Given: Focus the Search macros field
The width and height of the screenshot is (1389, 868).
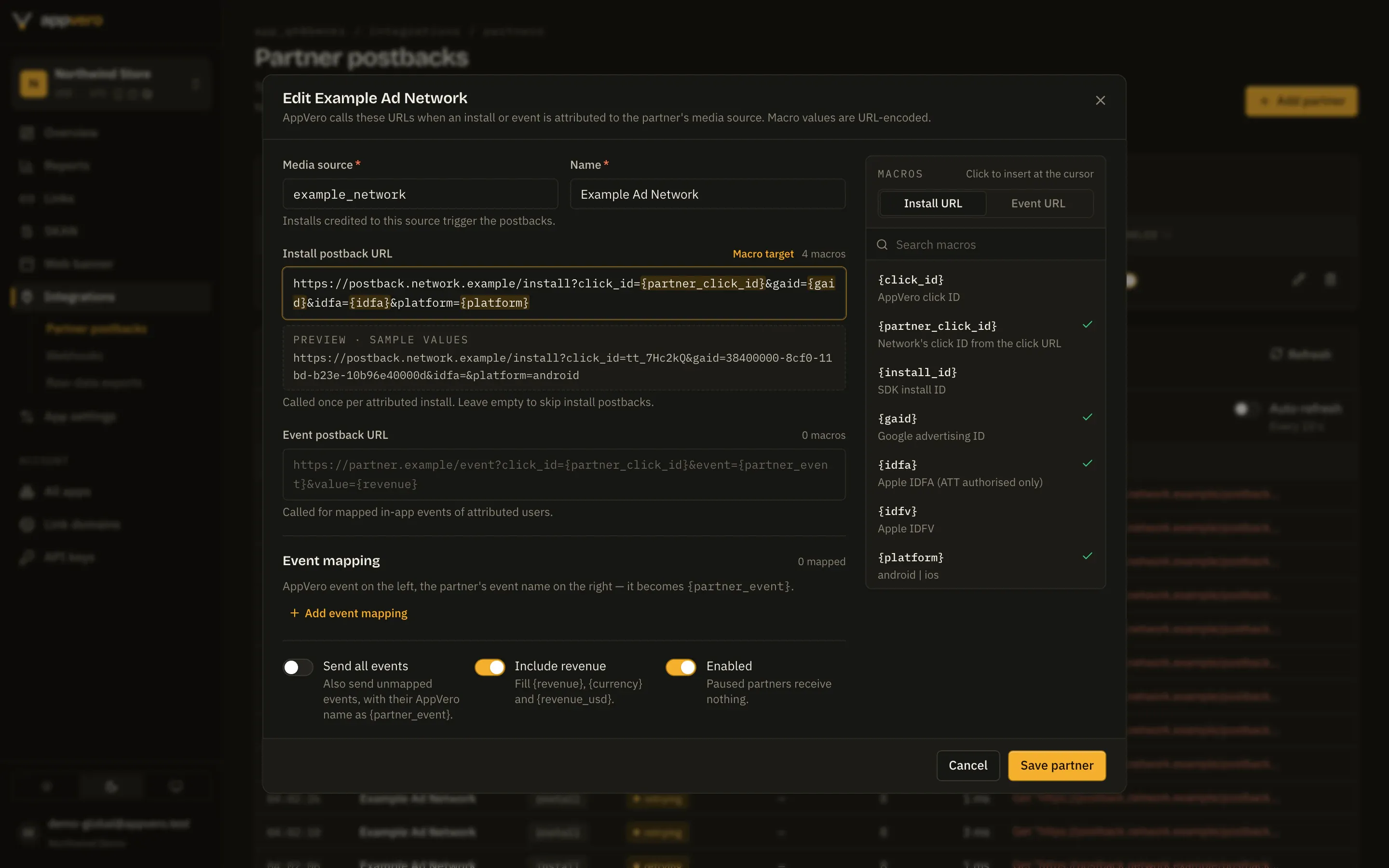Looking at the screenshot, I should click(985, 244).
